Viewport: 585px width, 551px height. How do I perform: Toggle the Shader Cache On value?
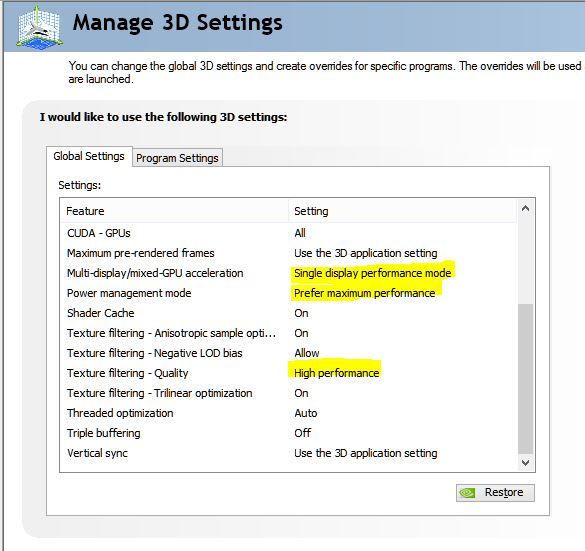point(301,313)
